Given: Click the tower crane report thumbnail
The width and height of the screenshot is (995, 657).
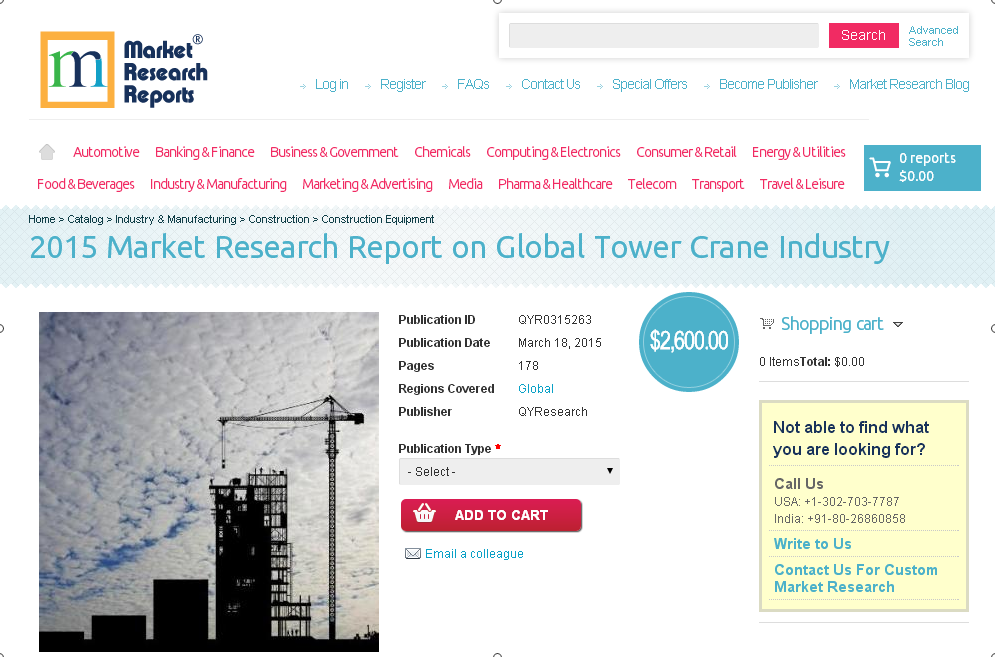Looking at the screenshot, I should pos(208,481).
